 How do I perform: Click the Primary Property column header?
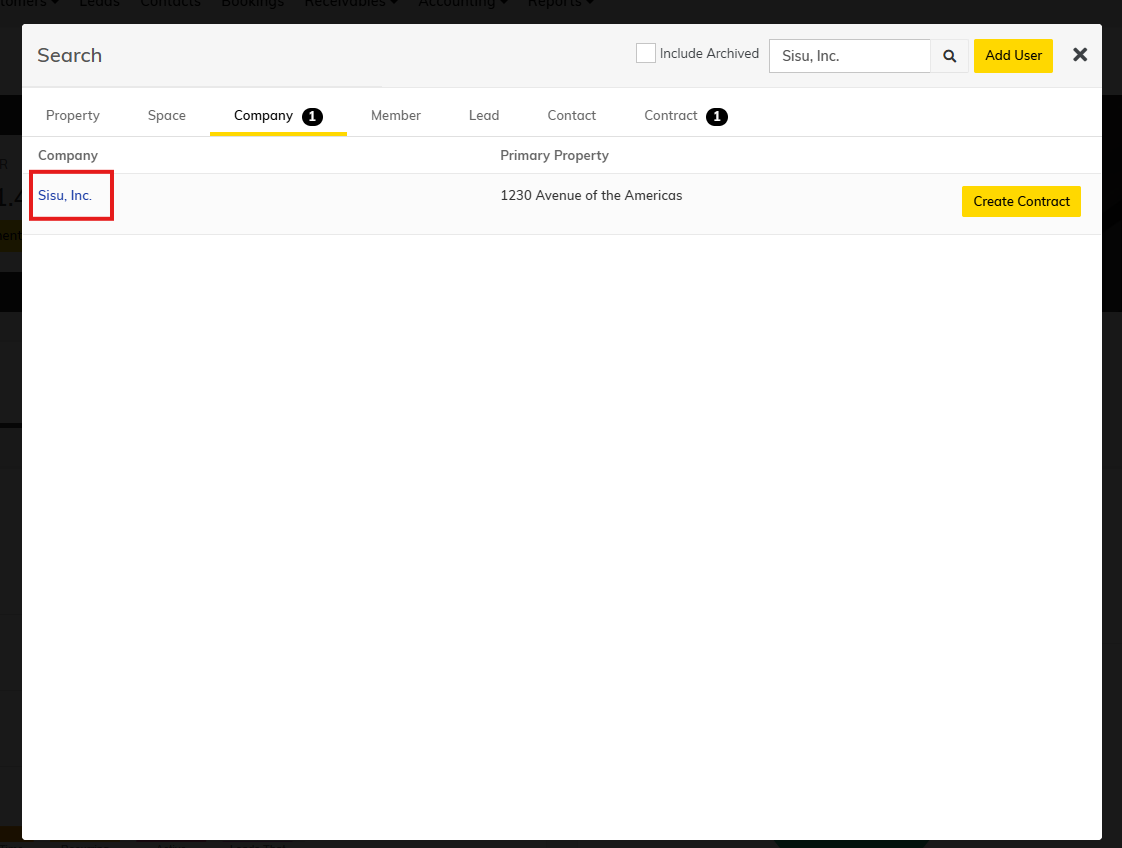554,156
